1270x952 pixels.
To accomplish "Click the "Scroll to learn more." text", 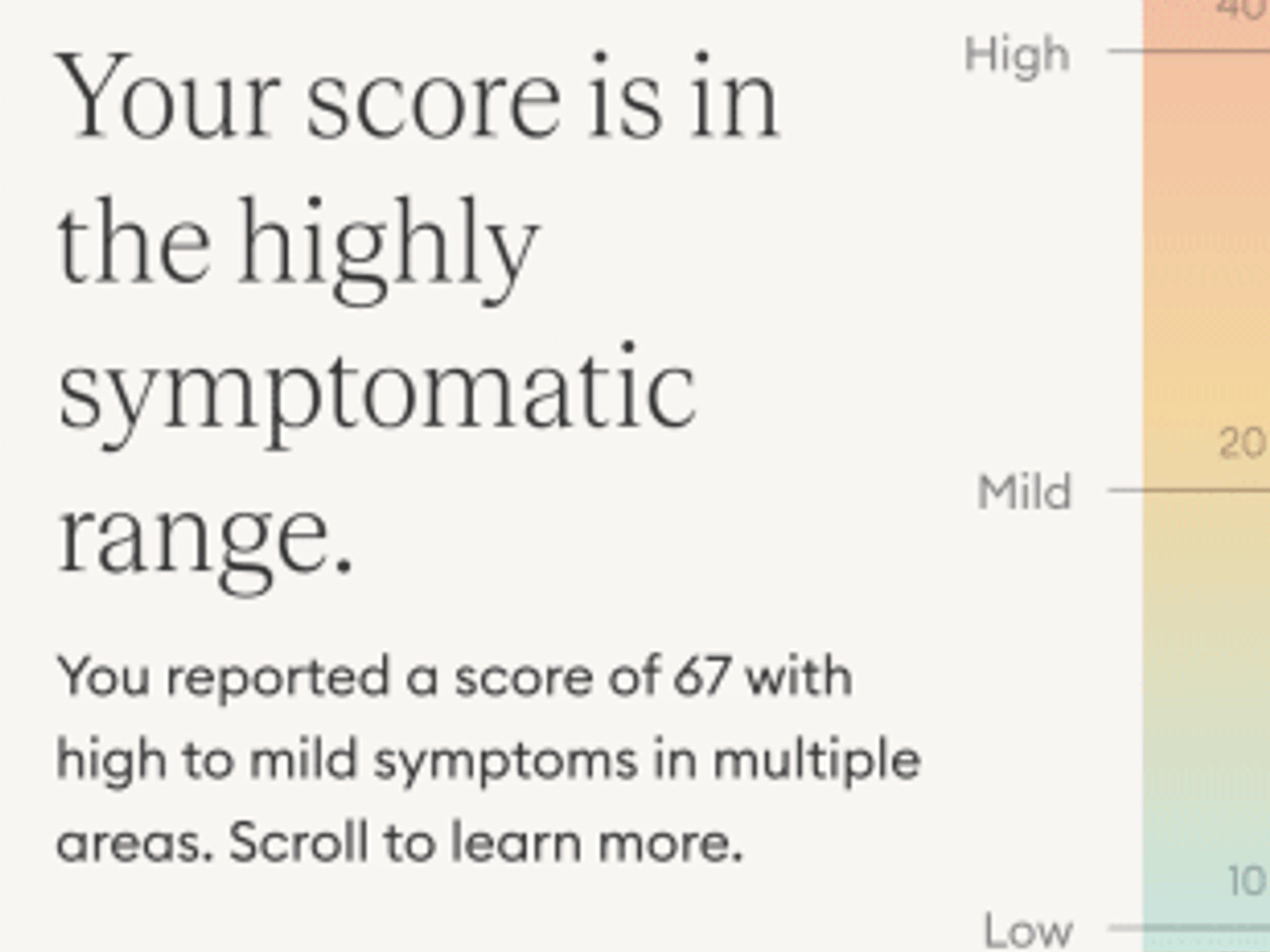I will tap(486, 843).
